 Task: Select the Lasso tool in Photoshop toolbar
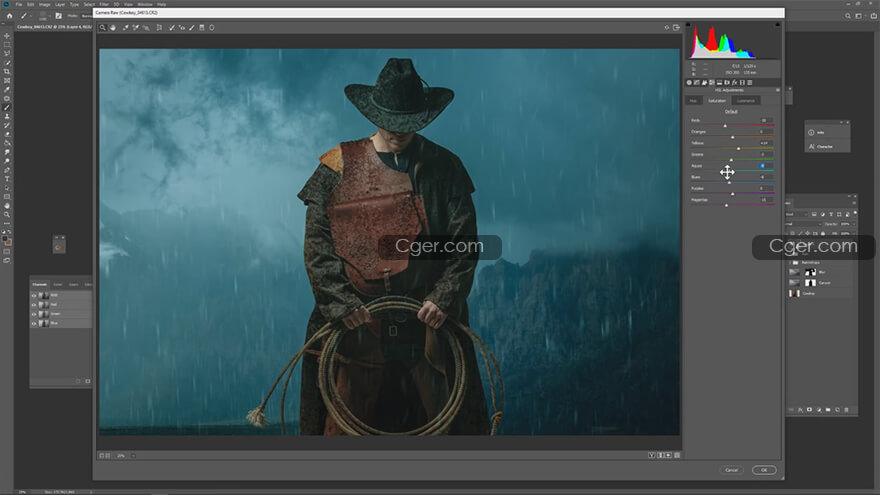7,54
